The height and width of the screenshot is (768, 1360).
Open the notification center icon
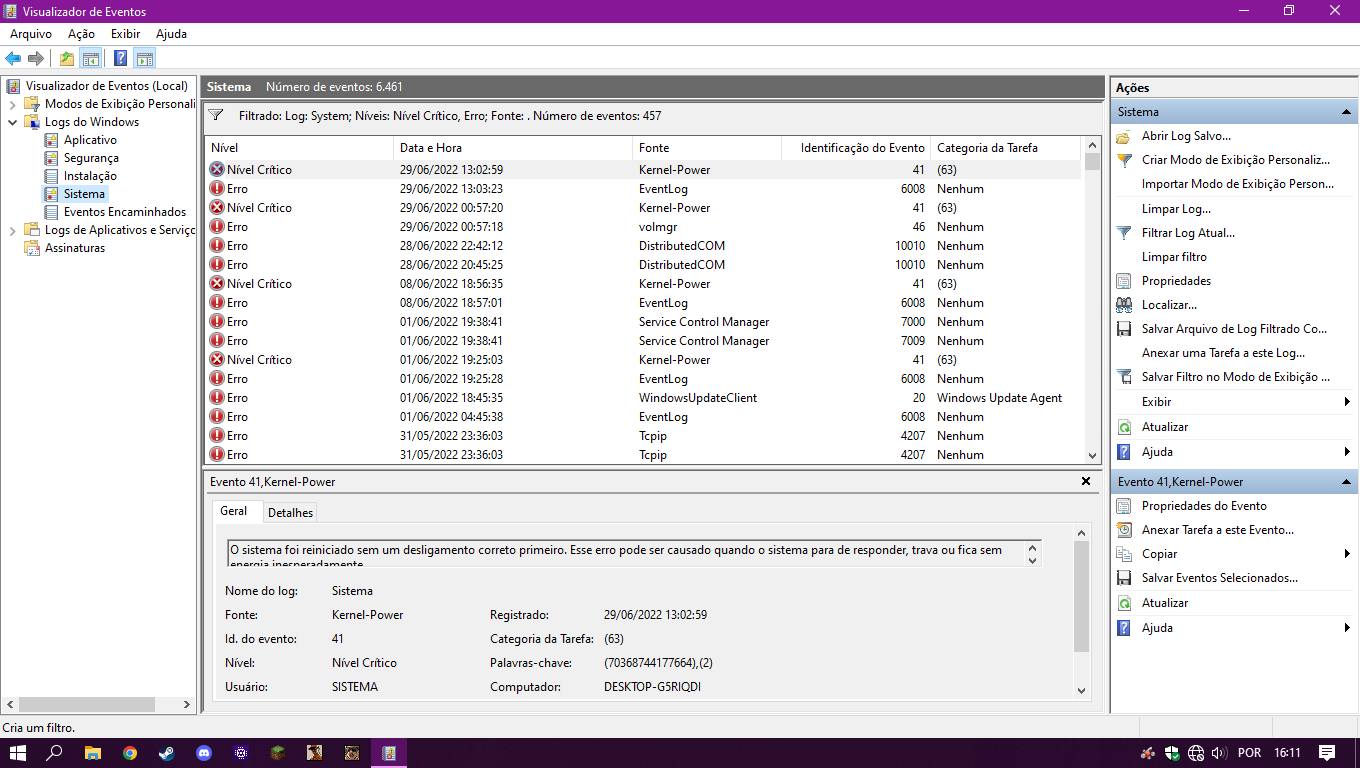pos(1327,753)
